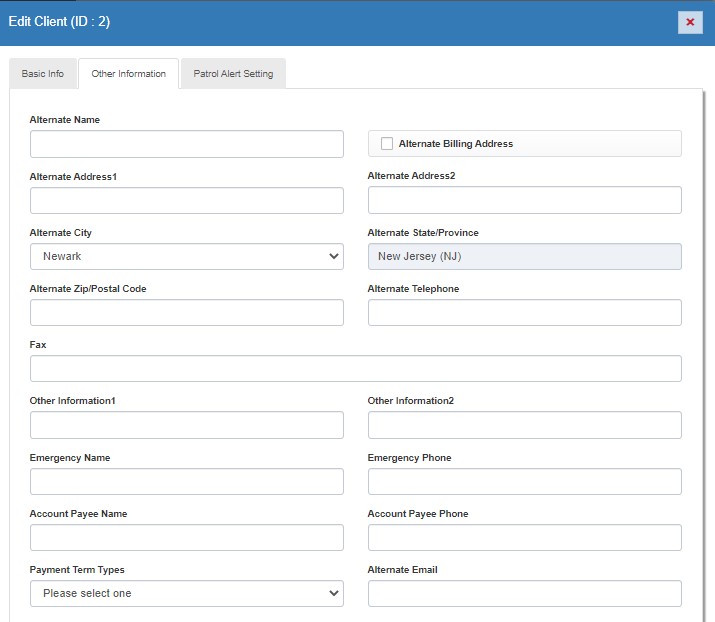Click the Alternate State/Province field
715x622 pixels.
(x=524, y=257)
